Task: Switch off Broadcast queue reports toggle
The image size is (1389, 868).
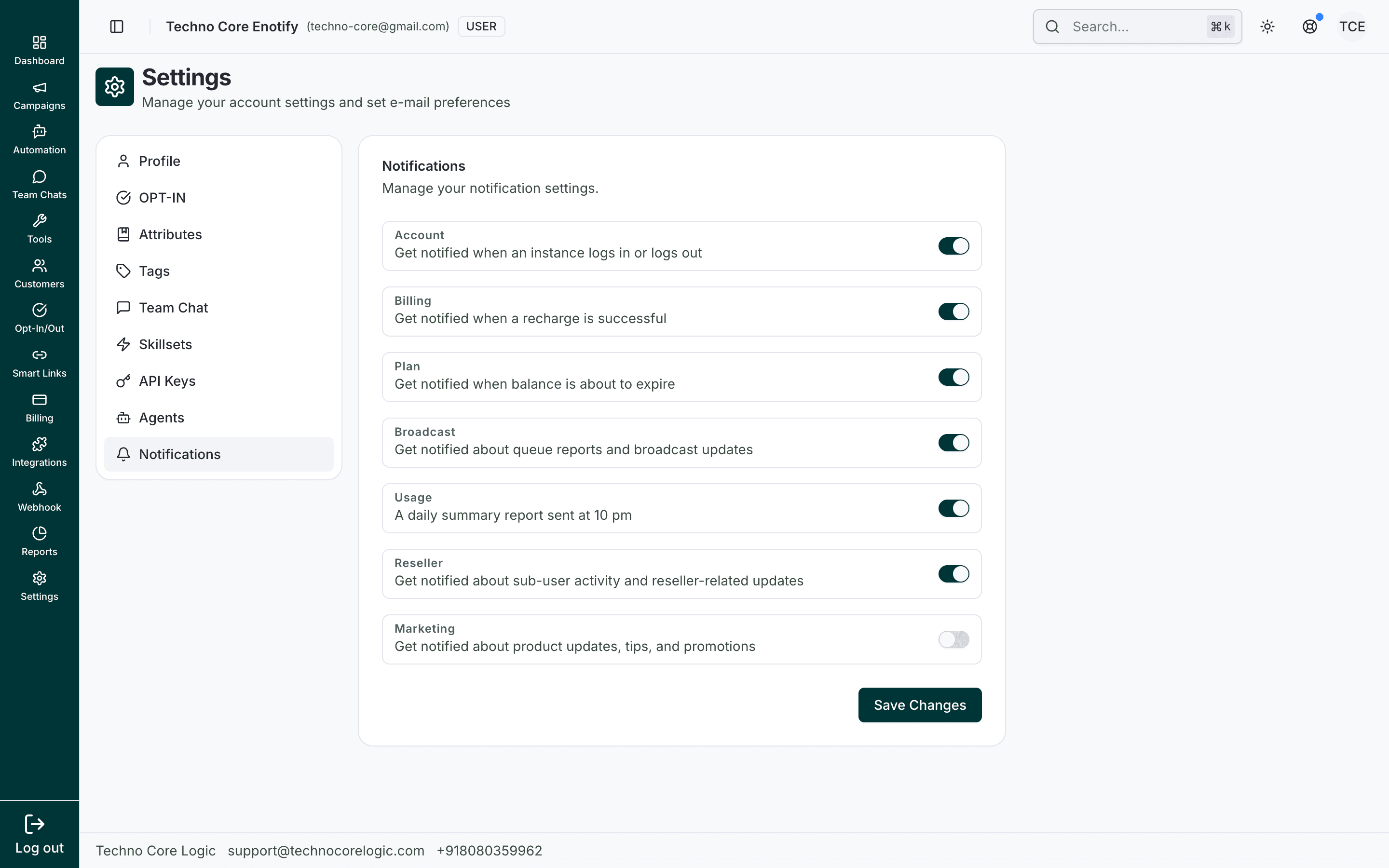Action: 953,443
